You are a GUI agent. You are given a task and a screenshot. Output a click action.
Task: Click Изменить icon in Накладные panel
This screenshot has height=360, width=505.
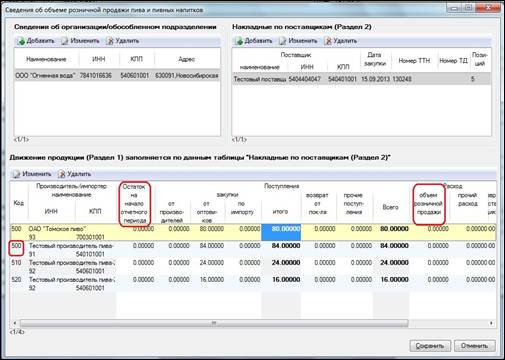tap(282, 41)
